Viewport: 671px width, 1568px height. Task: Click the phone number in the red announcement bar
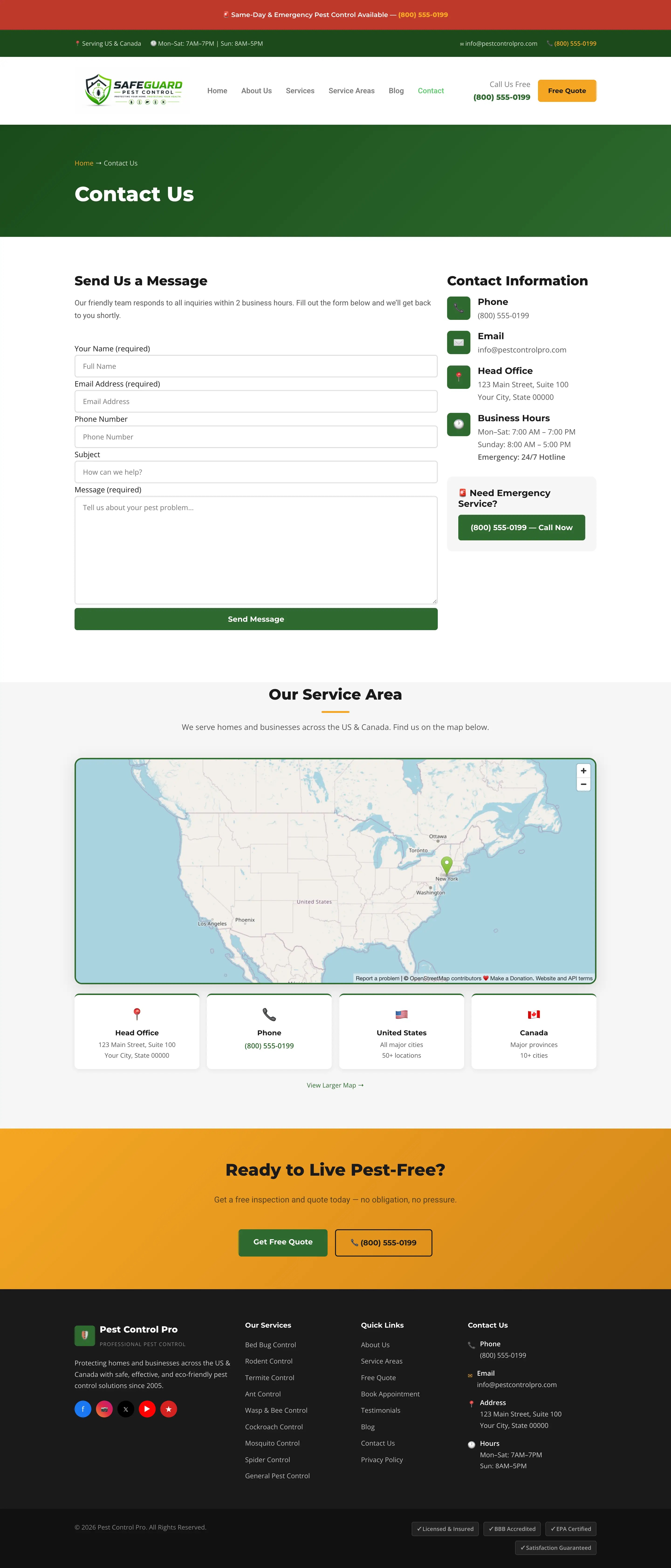point(423,15)
